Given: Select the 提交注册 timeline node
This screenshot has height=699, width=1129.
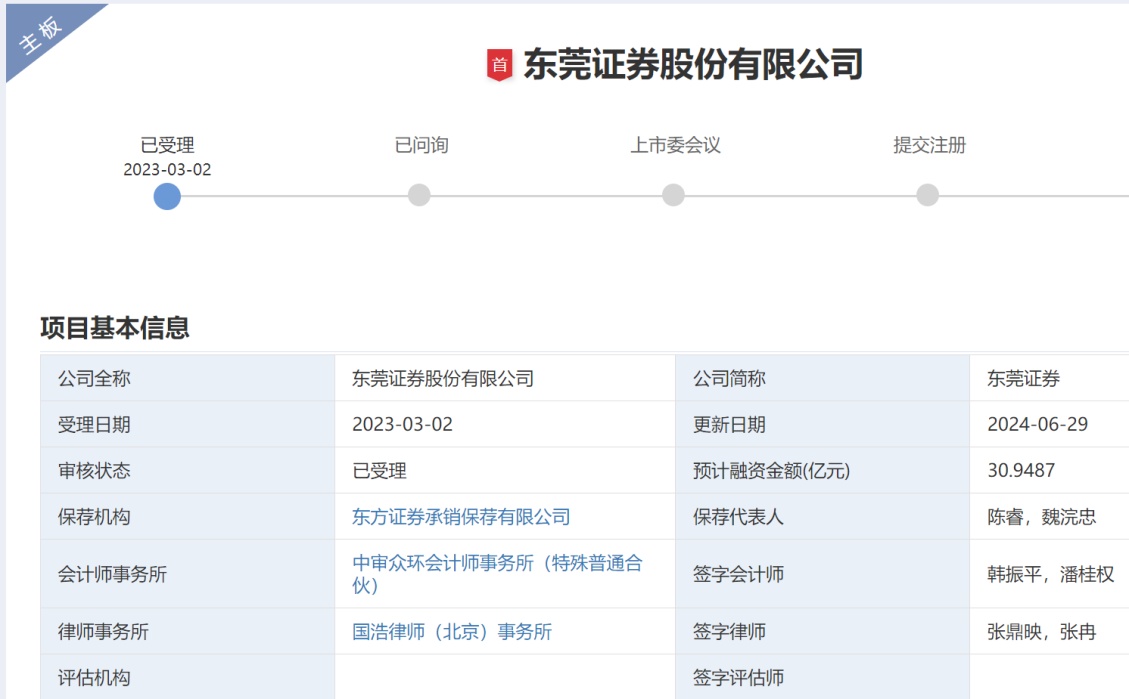Looking at the screenshot, I should pyautogui.click(x=927, y=195).
